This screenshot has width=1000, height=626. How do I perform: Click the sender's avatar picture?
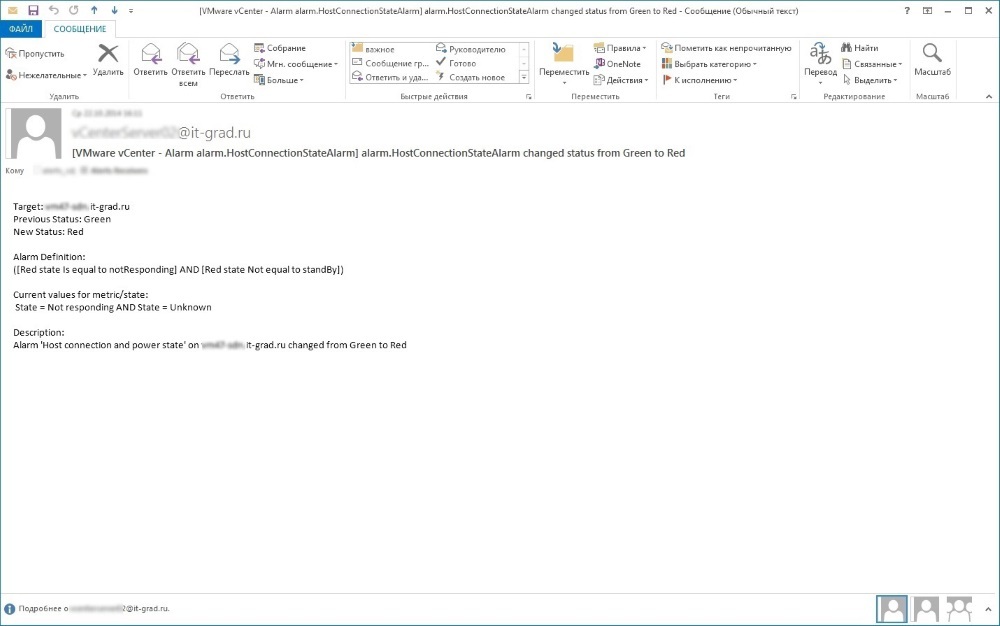pos(36,134)
